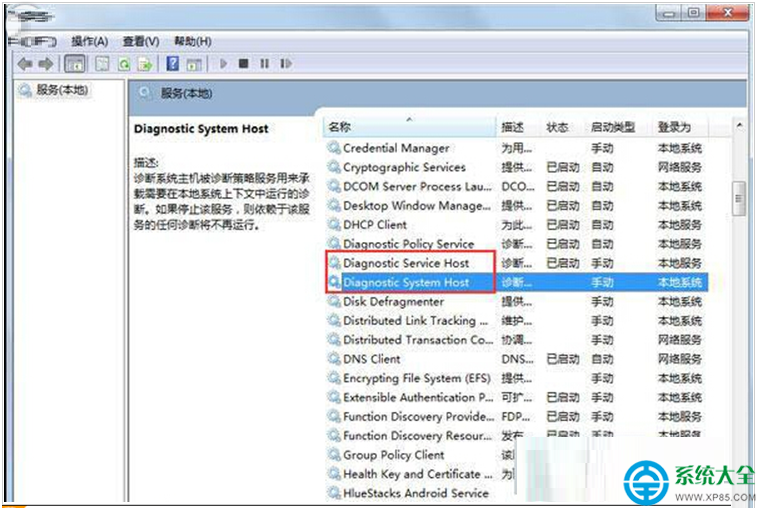
Task: Select the DNS Client service
Action: point(517,359)
